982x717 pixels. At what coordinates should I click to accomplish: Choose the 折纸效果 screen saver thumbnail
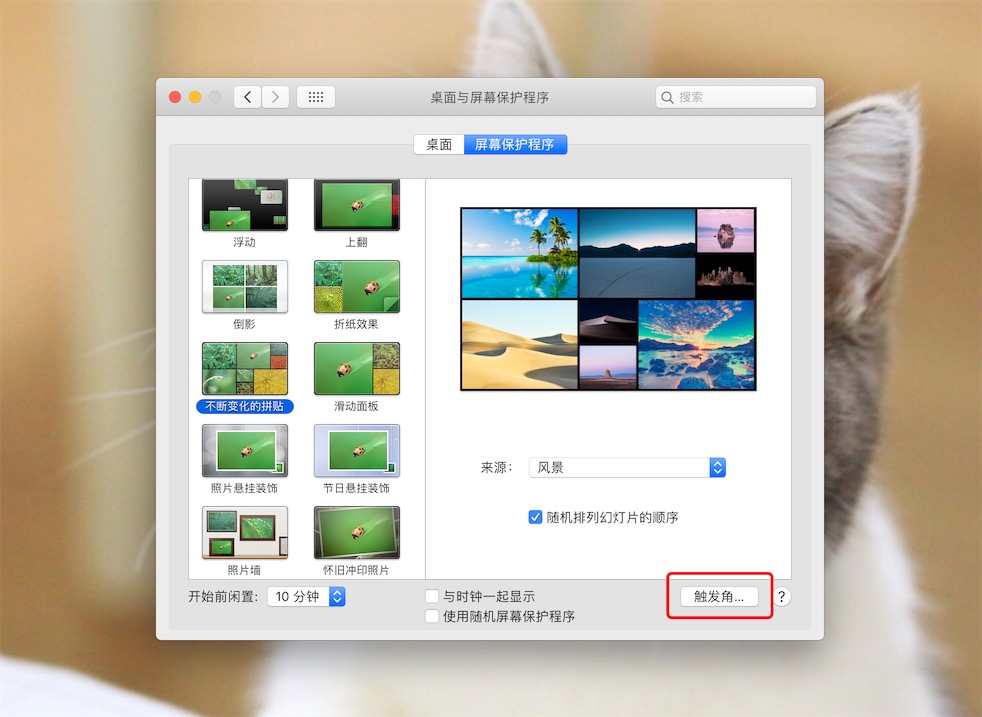(x=357, y=287)
